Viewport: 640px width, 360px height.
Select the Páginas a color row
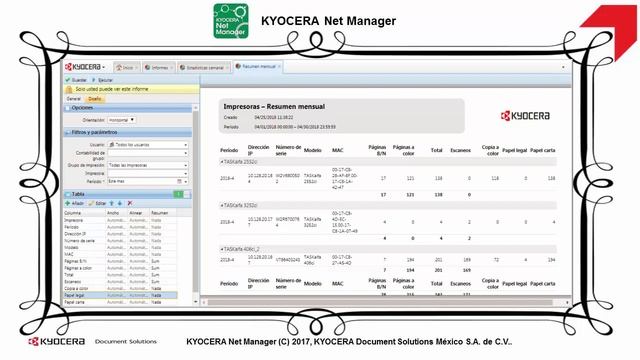[x=120, y=268]
